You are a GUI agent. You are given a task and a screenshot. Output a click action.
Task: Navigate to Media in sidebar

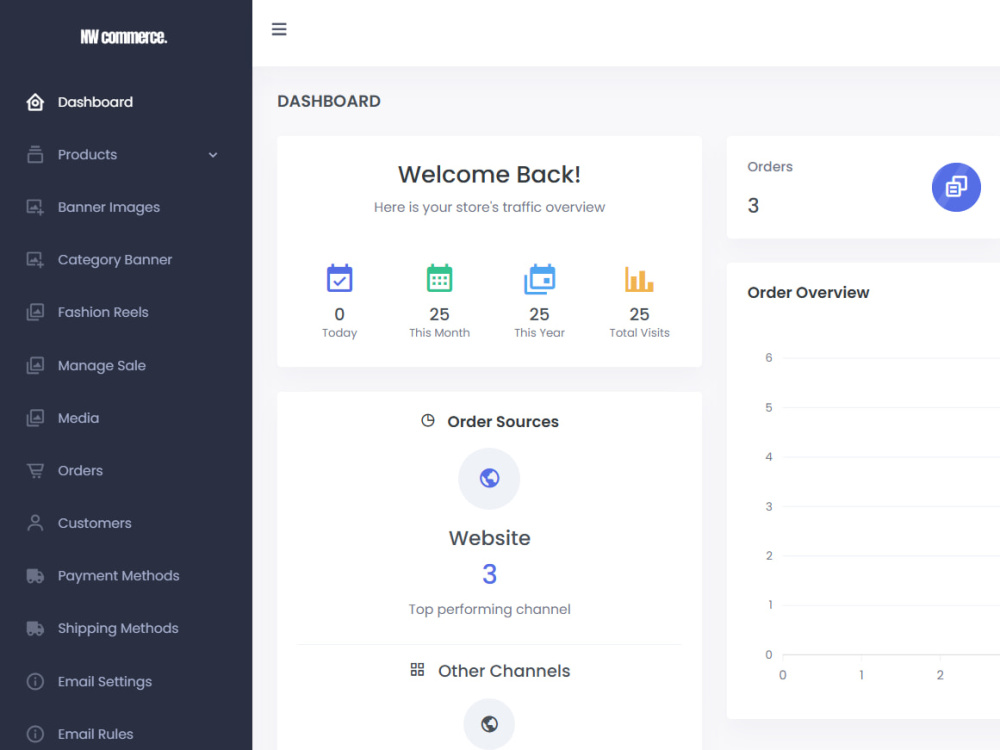click(78, 418)
